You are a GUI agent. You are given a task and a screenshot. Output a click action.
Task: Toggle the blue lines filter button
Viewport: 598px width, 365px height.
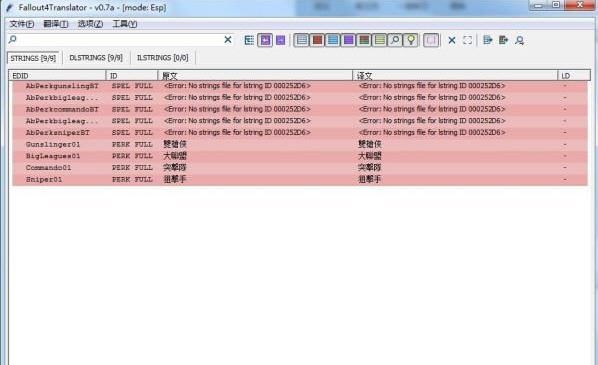(x=333, y=40)
